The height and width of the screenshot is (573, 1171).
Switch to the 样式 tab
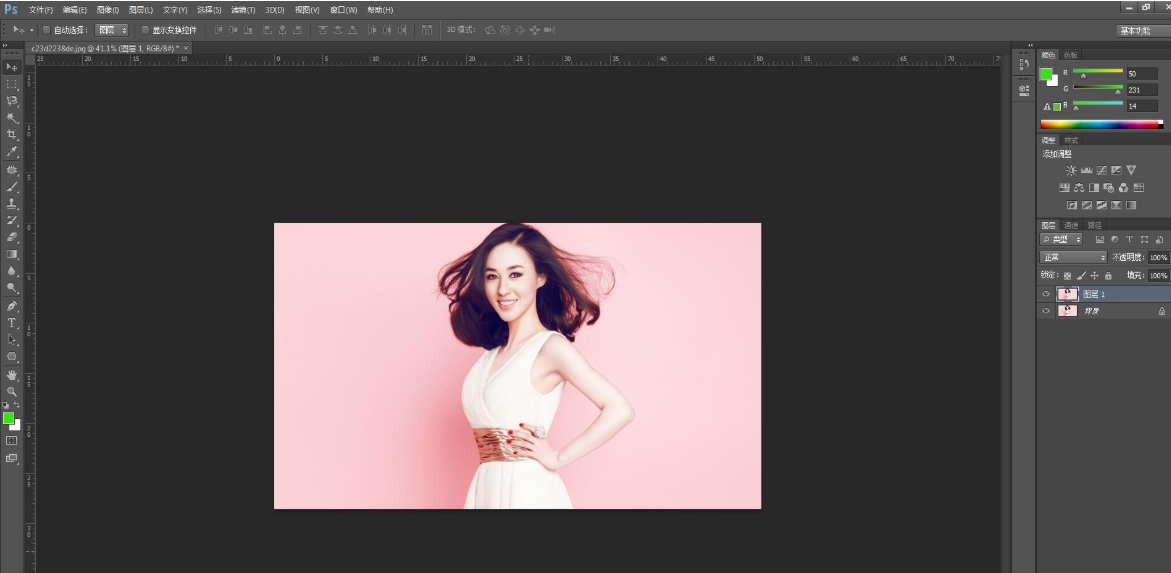1071,140
